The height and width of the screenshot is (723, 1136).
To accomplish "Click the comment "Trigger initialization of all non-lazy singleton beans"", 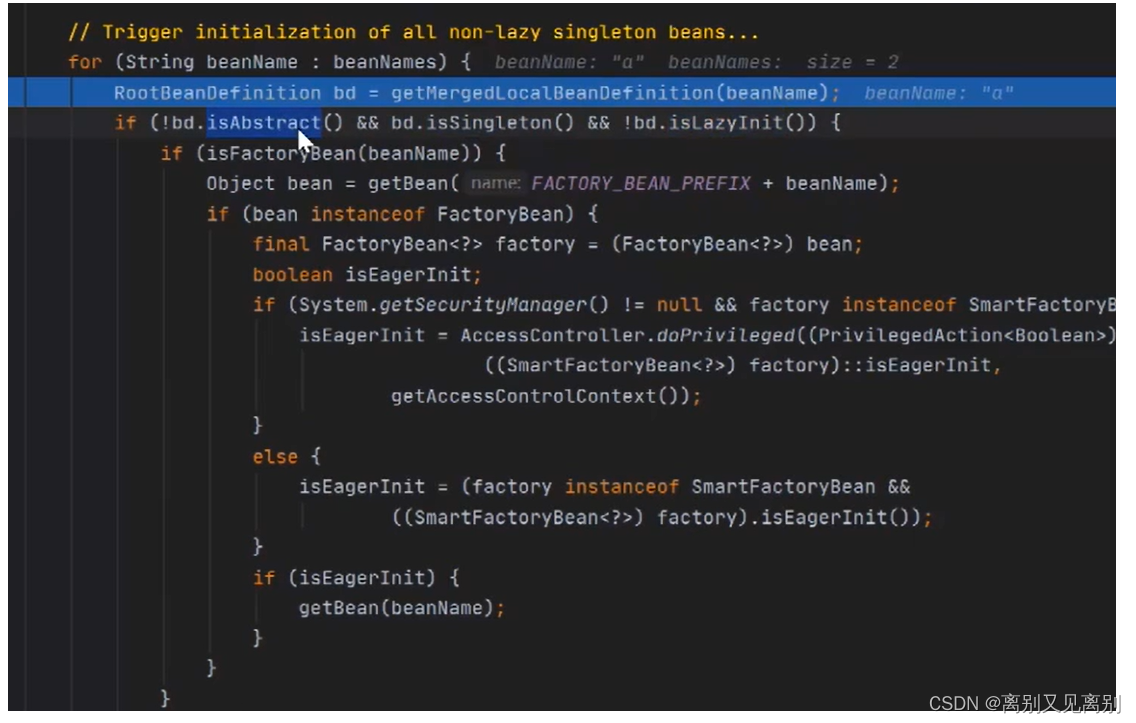I will point(413,33).
